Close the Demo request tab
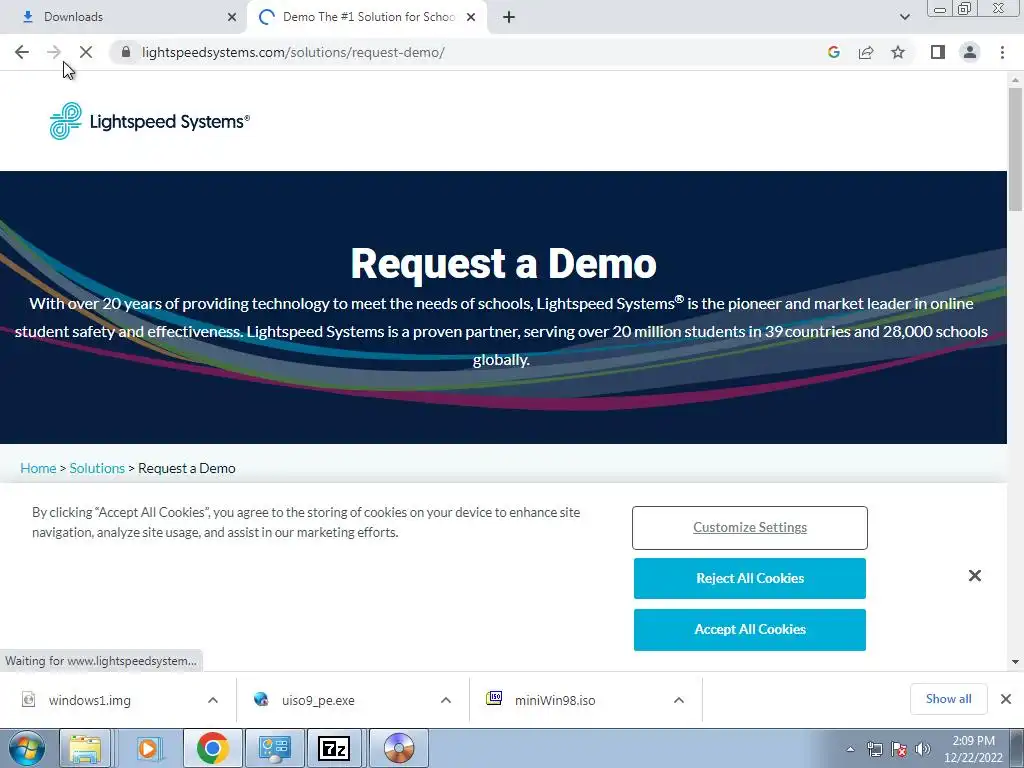The image size is (1024, 768). pyautogui.click(x=471, y=17)
